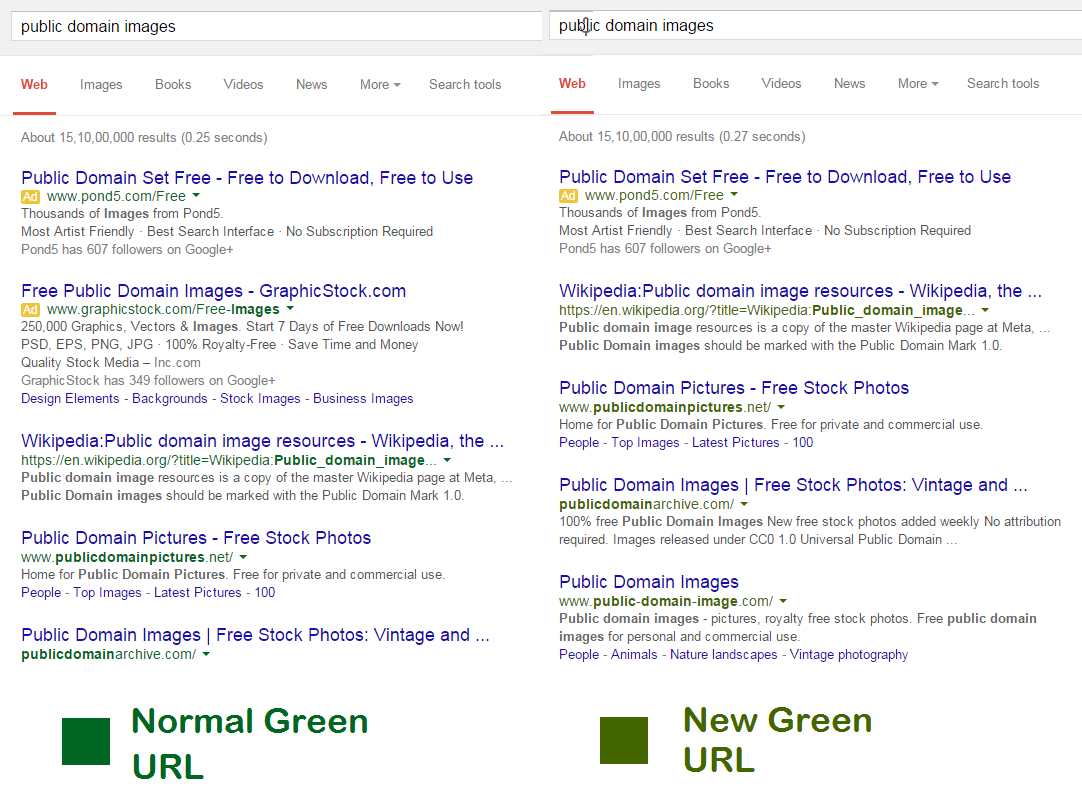The image size is (1082, 796).
Task: Open the Animals sitelink
Action: (x=635, y=655)
